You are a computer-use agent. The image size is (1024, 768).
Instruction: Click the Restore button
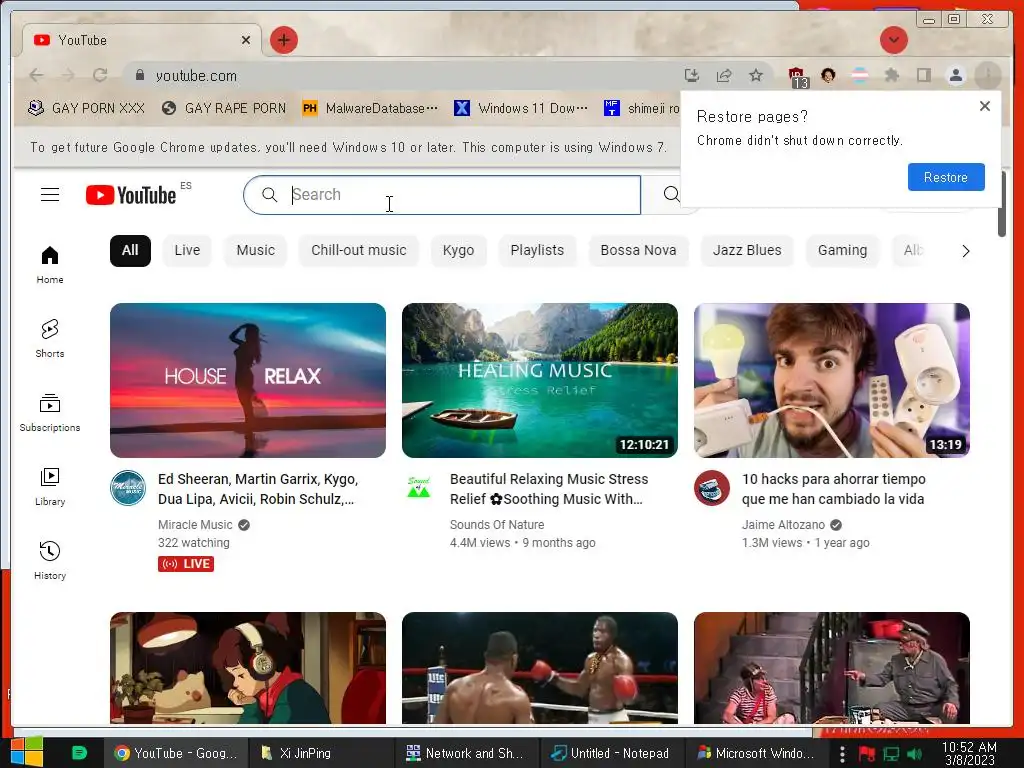[946, 177]
